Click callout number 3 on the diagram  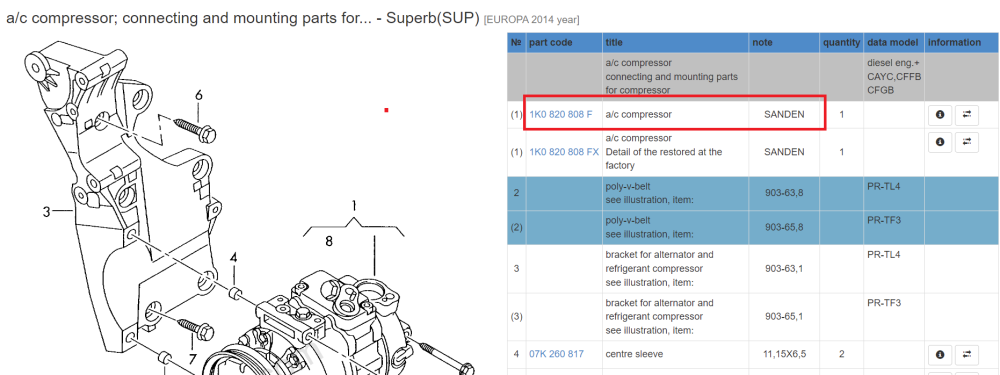click(x=47, y=211)
